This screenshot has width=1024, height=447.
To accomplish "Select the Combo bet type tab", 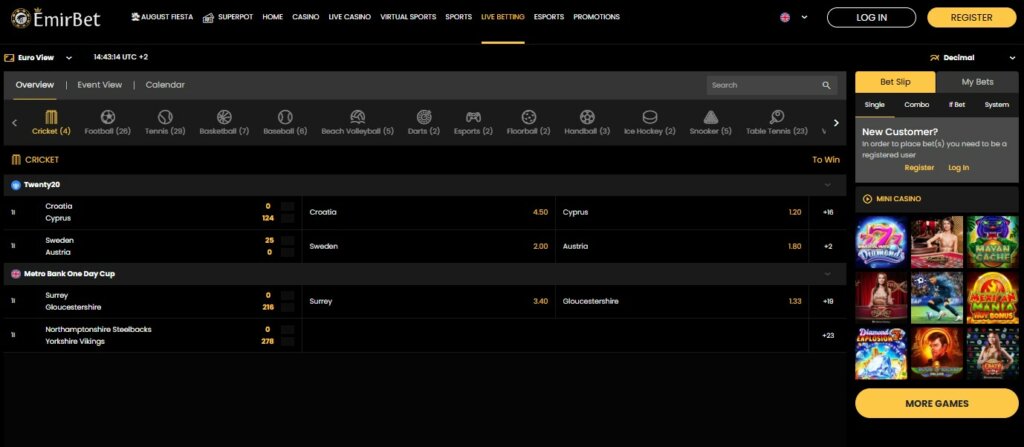I will 916,105.
